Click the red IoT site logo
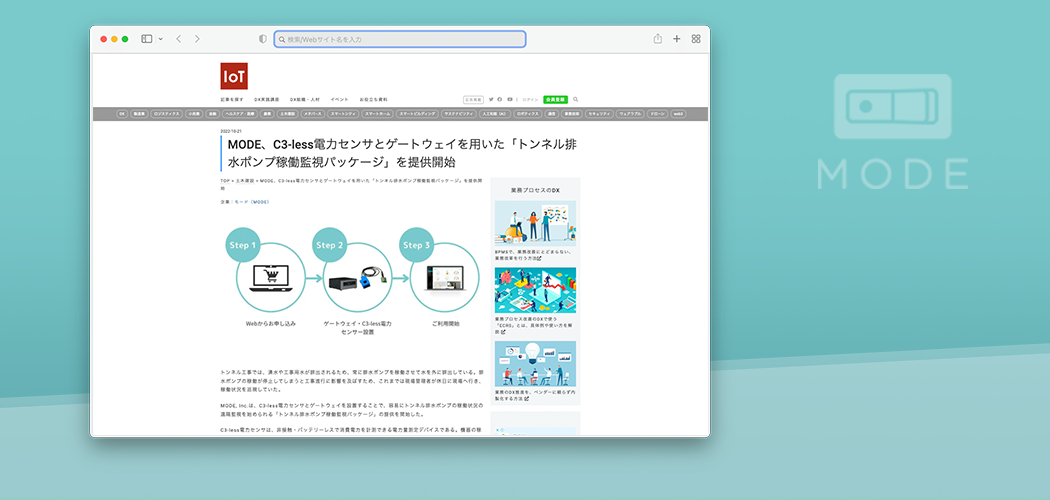This screenshot has width=1050, height=500. tap(234, 76)
